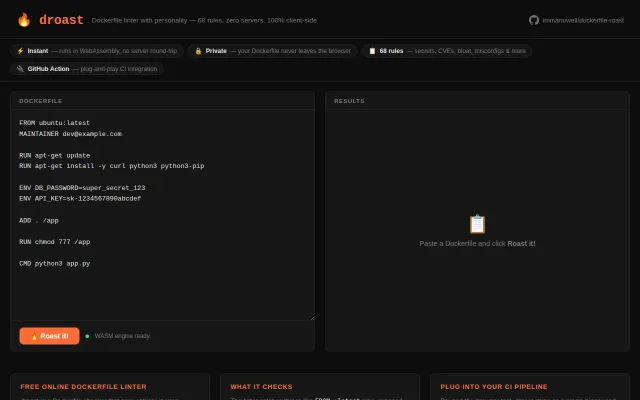Click the ADD . /app line
The image size is (640, 400).
[x=39, y=220]
